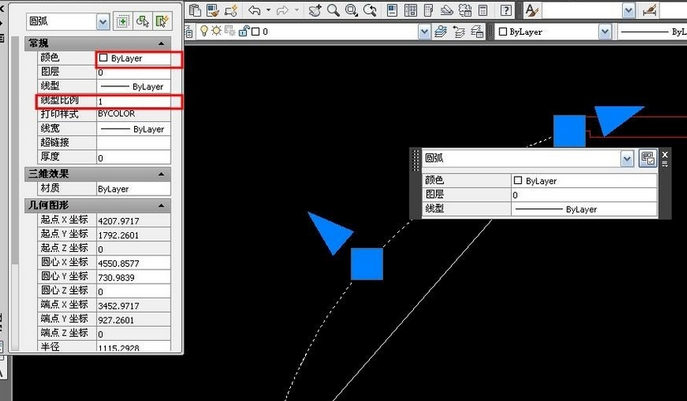Screen dimensions: 687x401
Task: Click the customize icon in quick properties panel
Action: [648, 158]
